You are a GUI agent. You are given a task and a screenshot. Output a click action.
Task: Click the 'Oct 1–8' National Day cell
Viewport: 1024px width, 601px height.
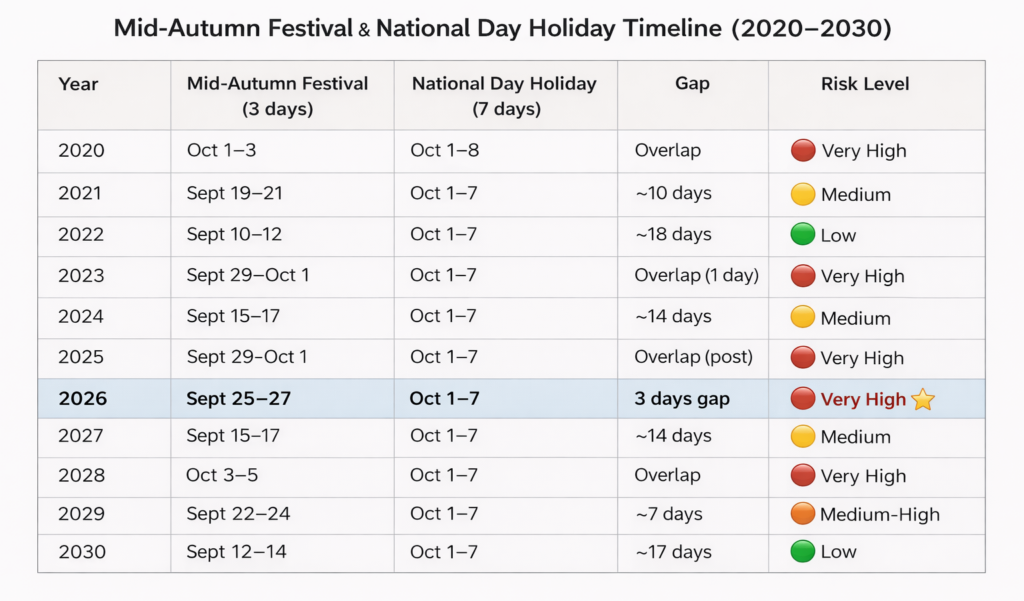(444, 151)
